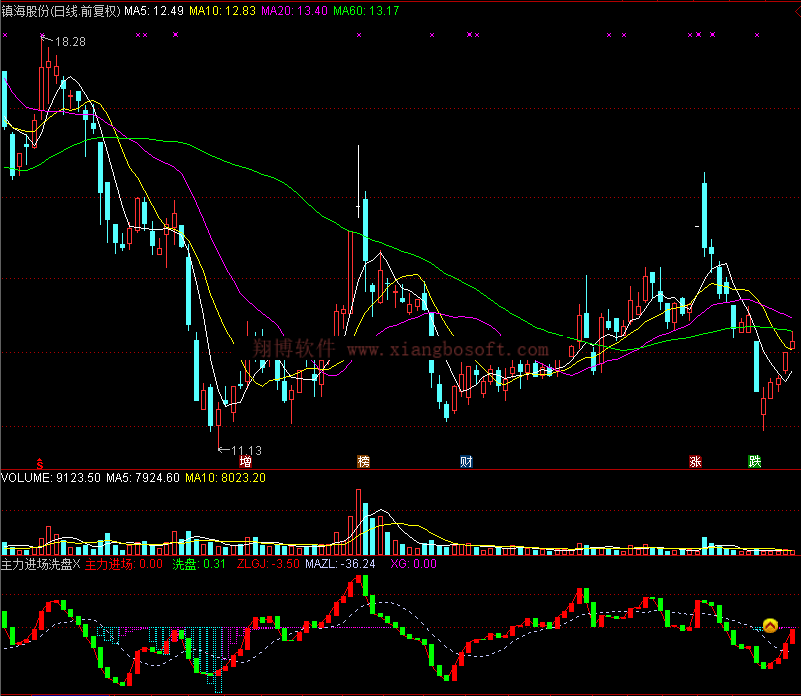Select the green MA60: 13.17 label
Image resolution: width=801 pixels, height=696 pixels.
[367, 10]
